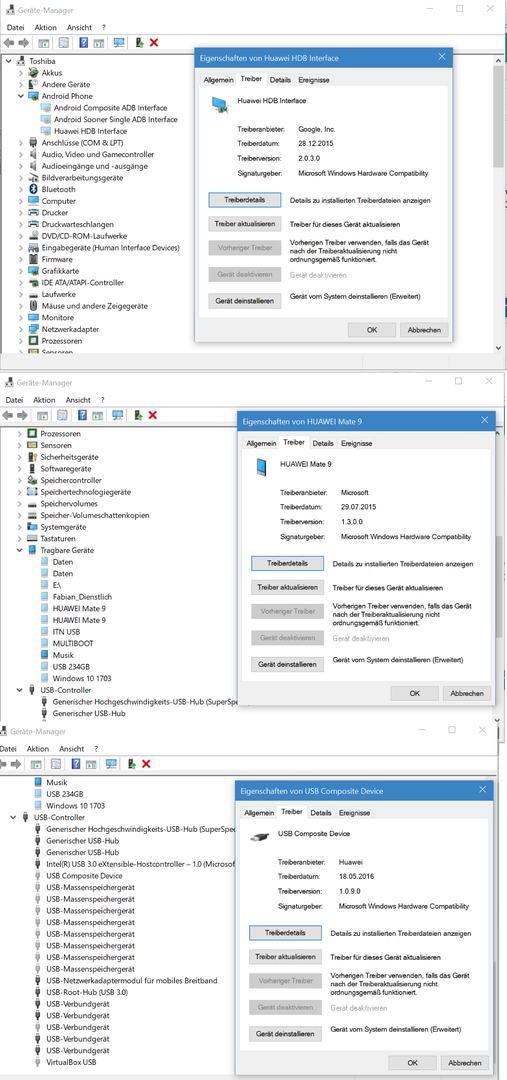Expand the Akkus category

click(x=21, y=73)
